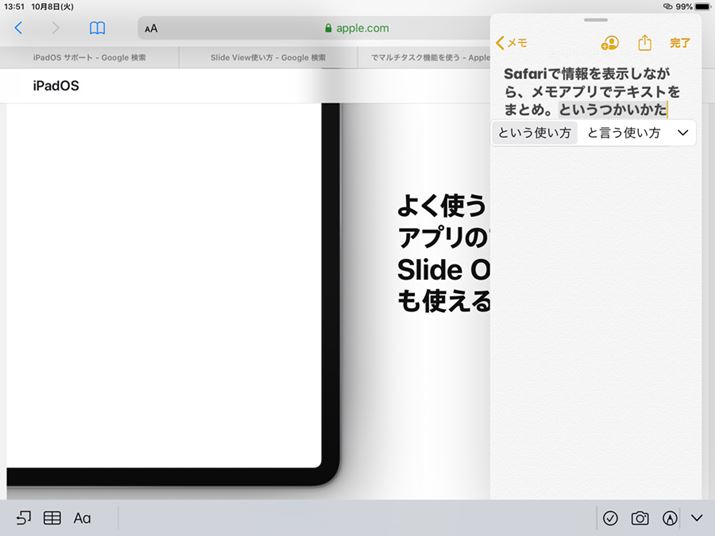
Task: Expand the conversion candidates list
Action: pos(683,132)
